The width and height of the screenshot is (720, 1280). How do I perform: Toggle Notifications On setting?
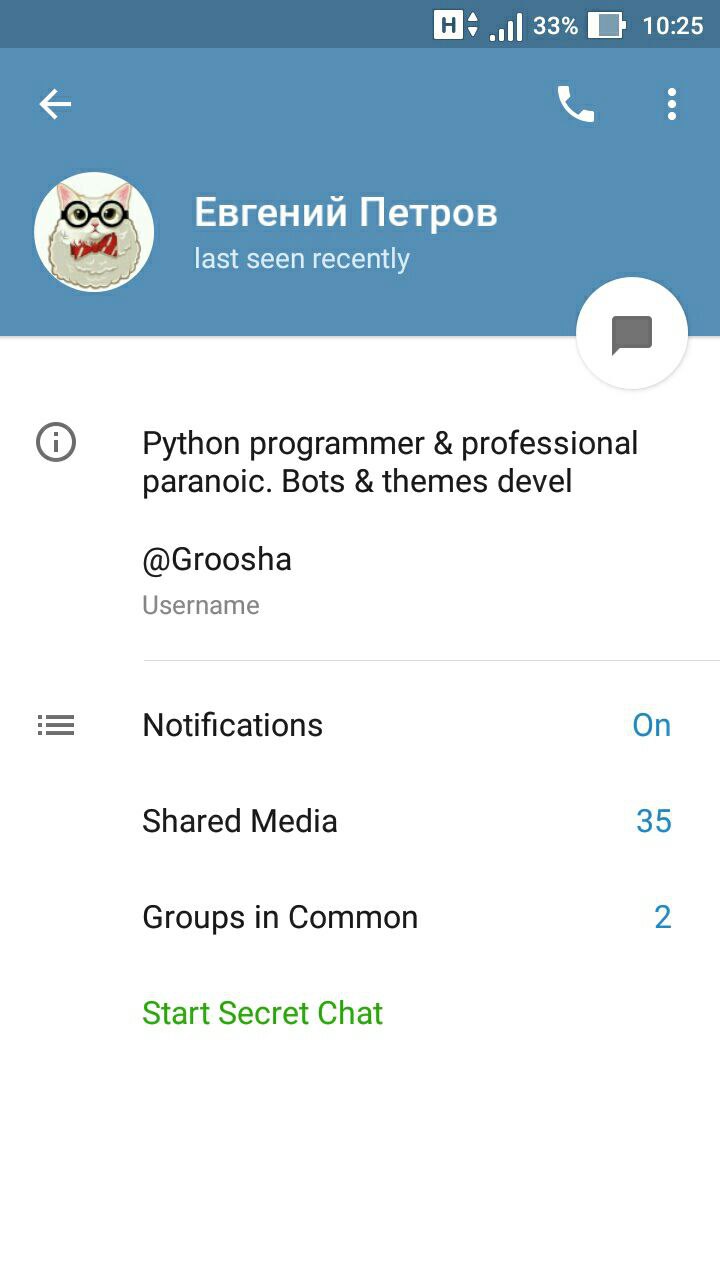[x=651, y=725]
